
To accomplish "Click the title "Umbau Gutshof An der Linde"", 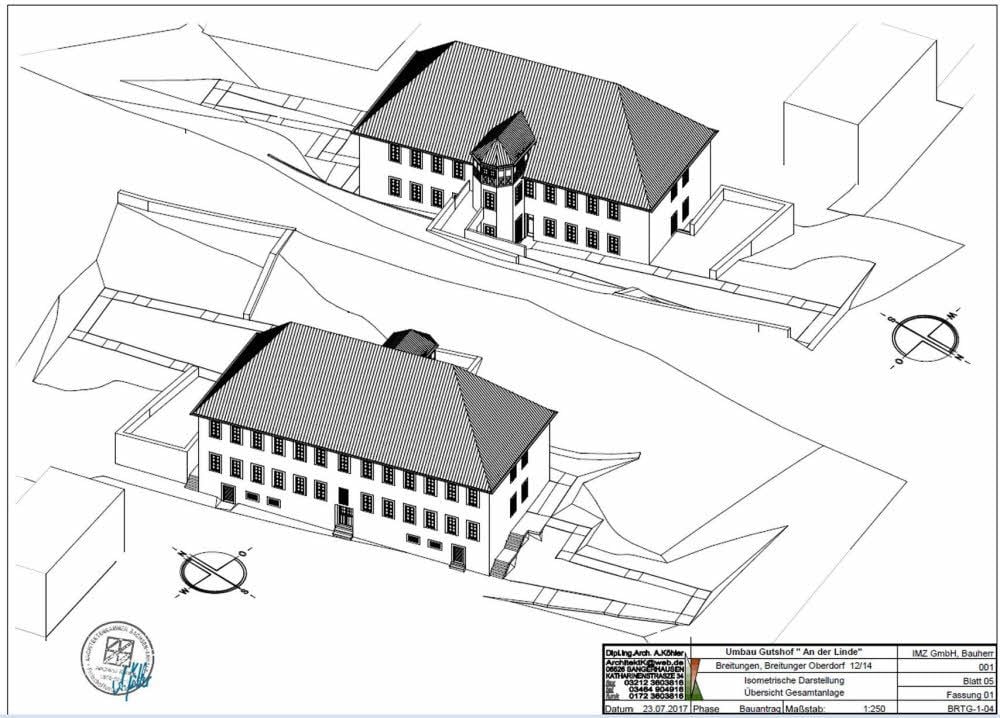I will point(793,652).
